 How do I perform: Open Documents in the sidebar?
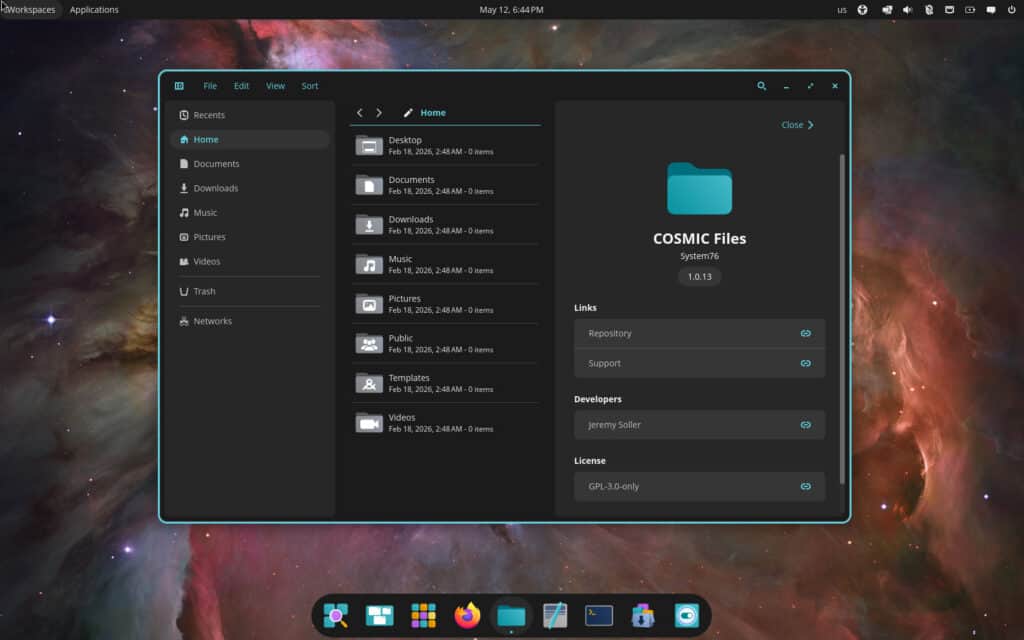coord(250,164)
